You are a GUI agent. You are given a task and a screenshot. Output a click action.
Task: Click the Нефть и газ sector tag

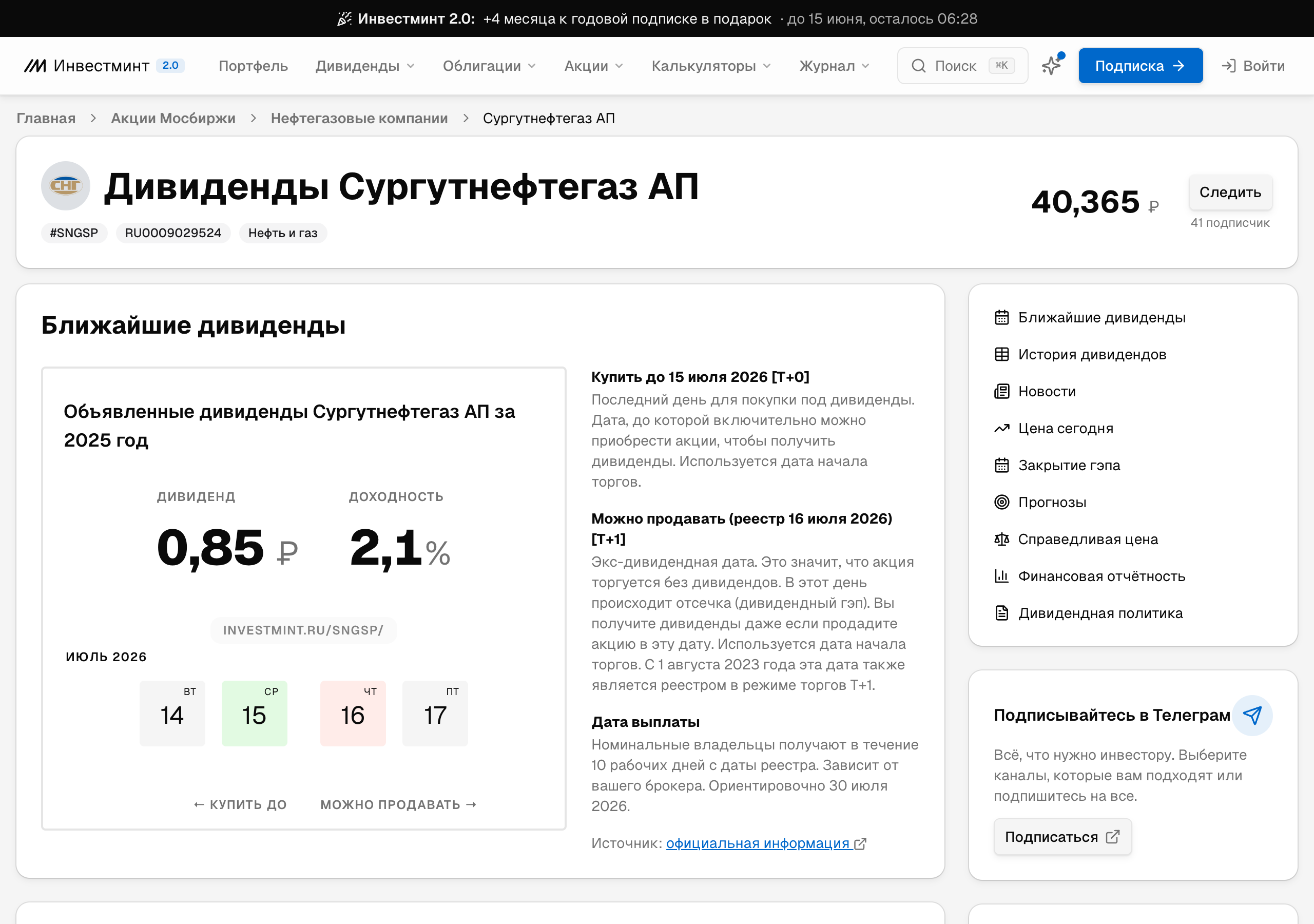click(x=283, y=233)
